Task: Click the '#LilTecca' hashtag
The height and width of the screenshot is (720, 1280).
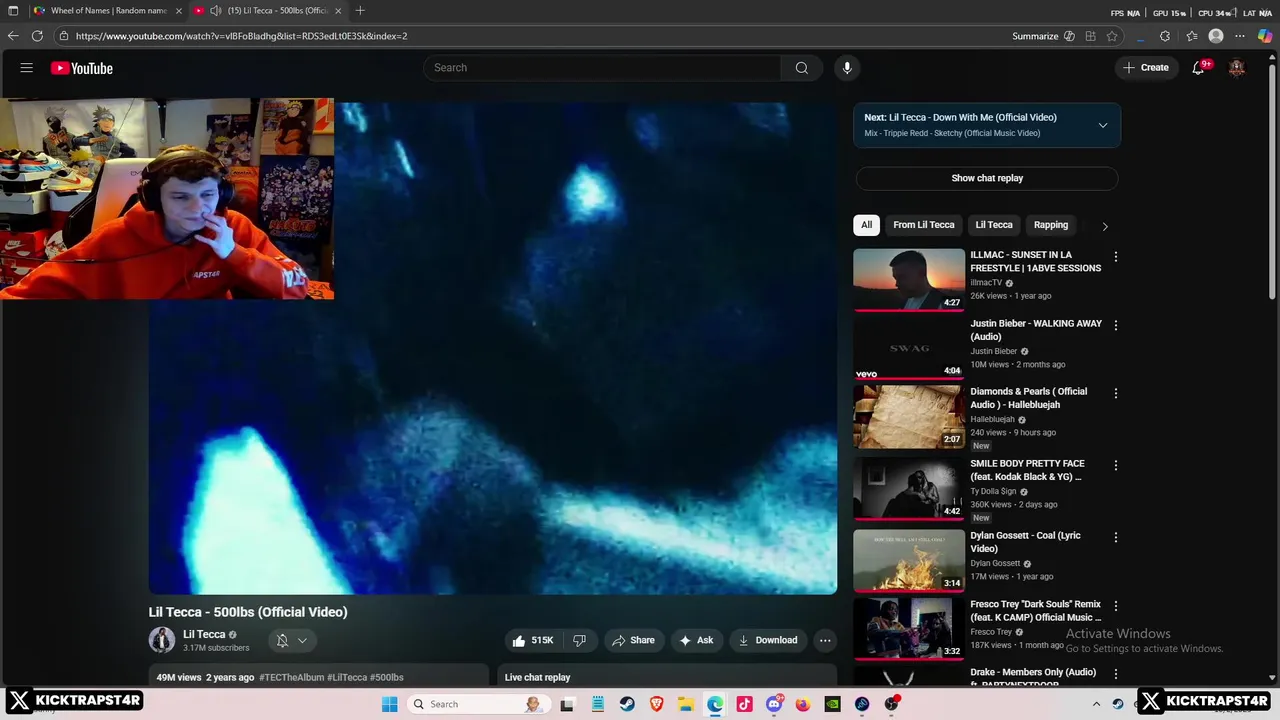Action: click(347, 677)
